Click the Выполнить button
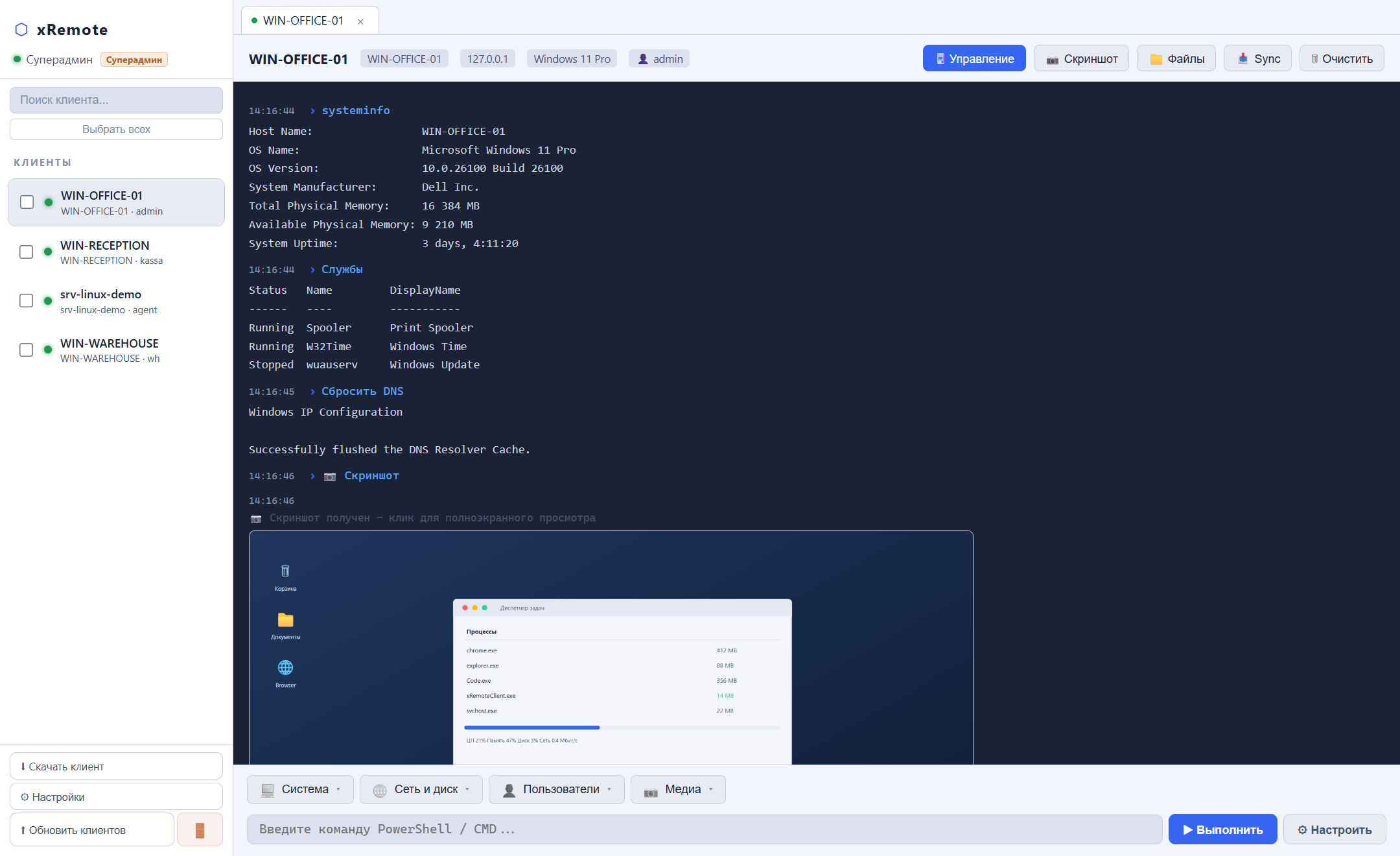Image resolution: width=1400 pixels, height=856 pixels. pyautogui.click(x=1222, y=829)
